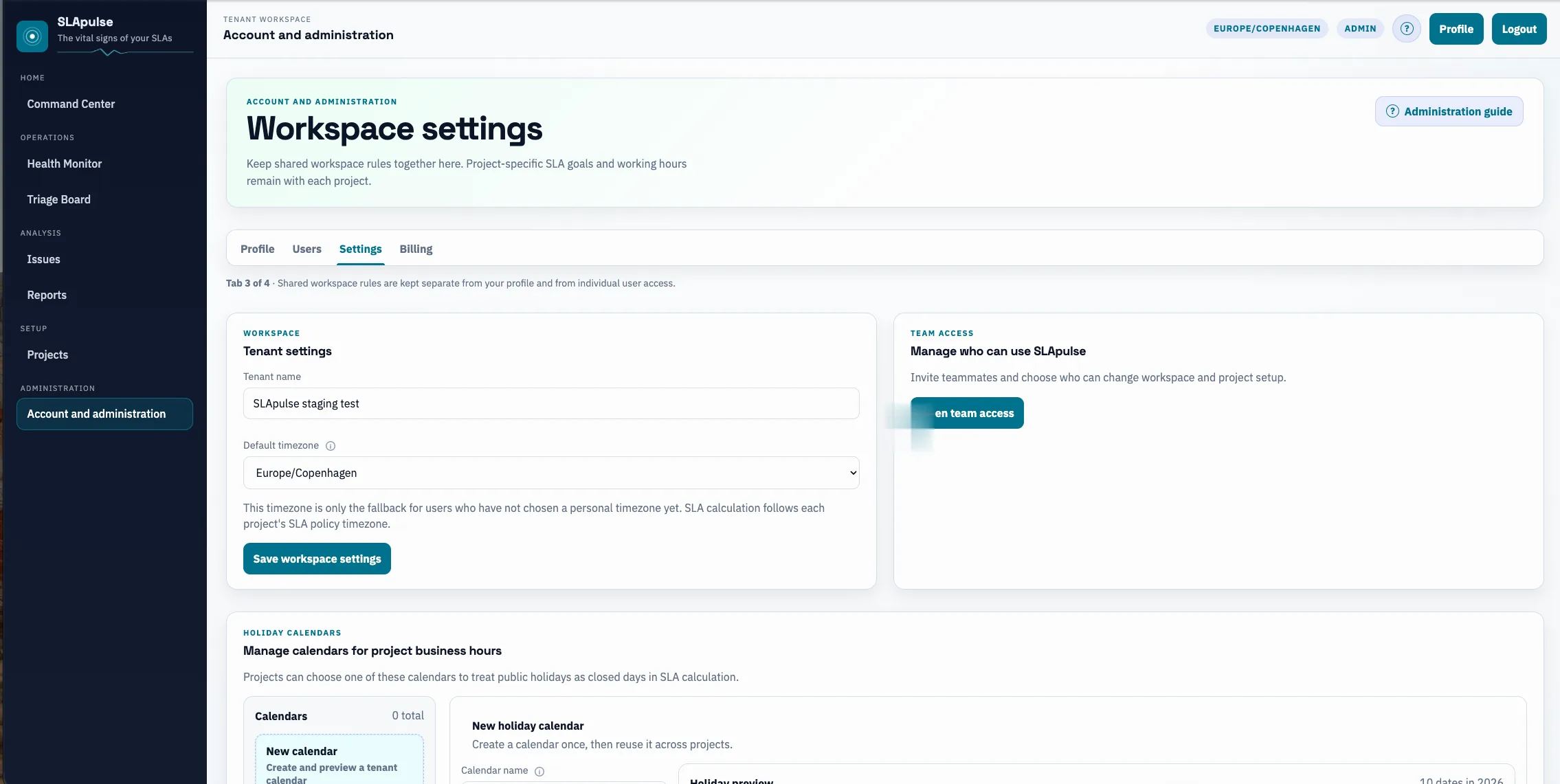Click 'Manage who can use SLApulse' heading
Viewport: 1560px width, 784px height.
coord(998,351)
